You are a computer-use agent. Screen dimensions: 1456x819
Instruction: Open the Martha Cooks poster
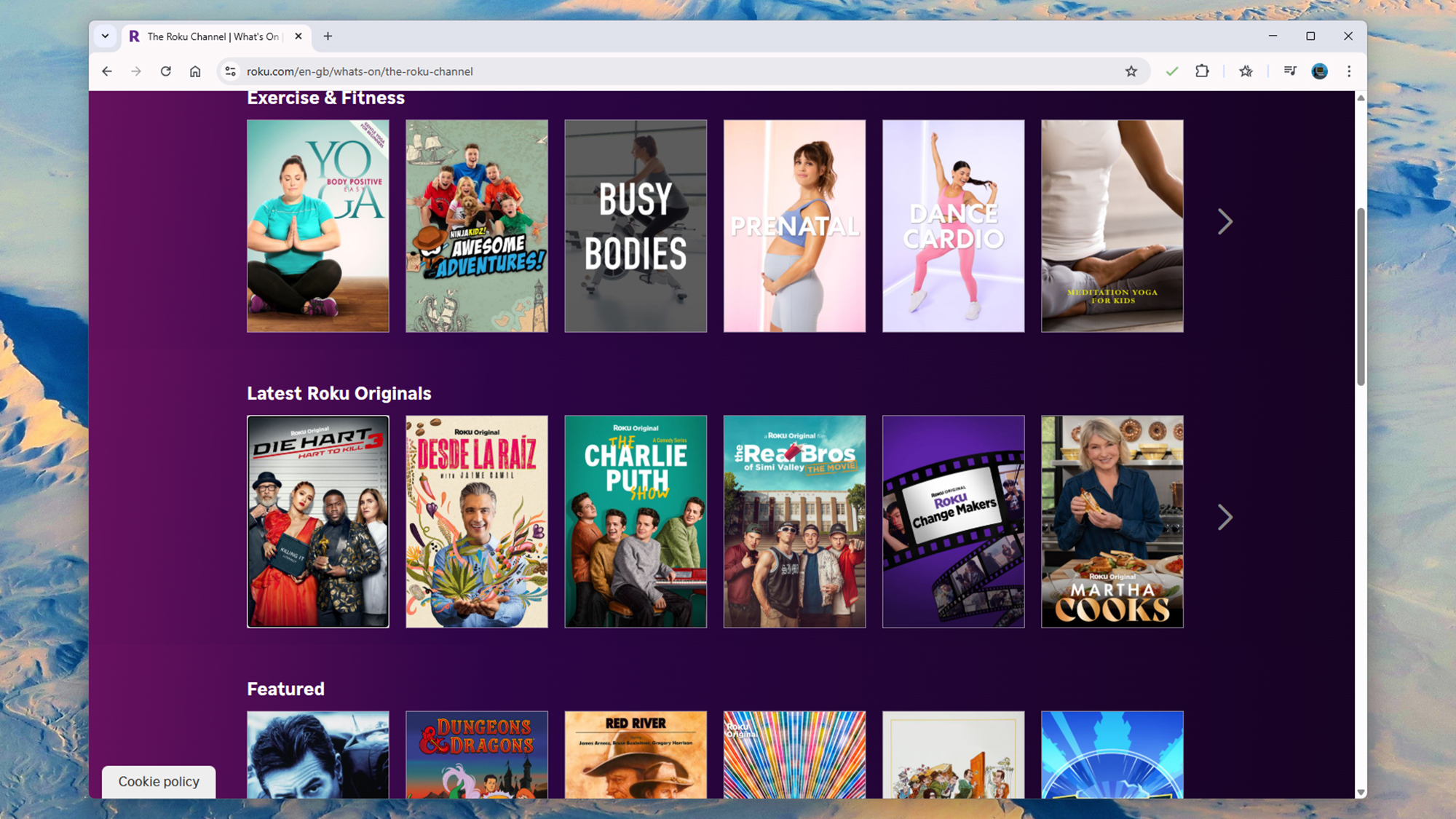coord(1112,521)
